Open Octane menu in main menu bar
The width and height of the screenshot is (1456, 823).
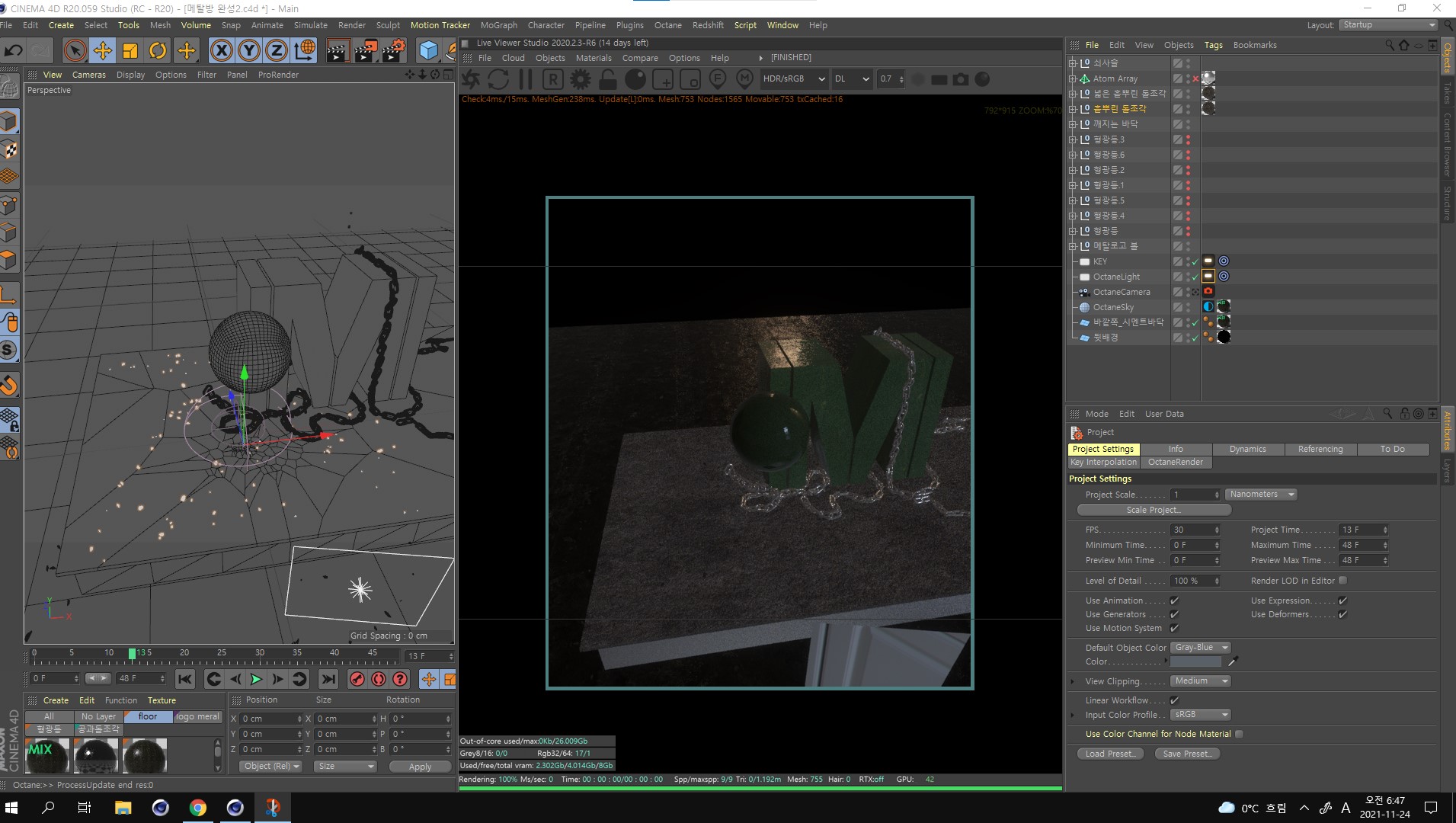click(667, 25)
